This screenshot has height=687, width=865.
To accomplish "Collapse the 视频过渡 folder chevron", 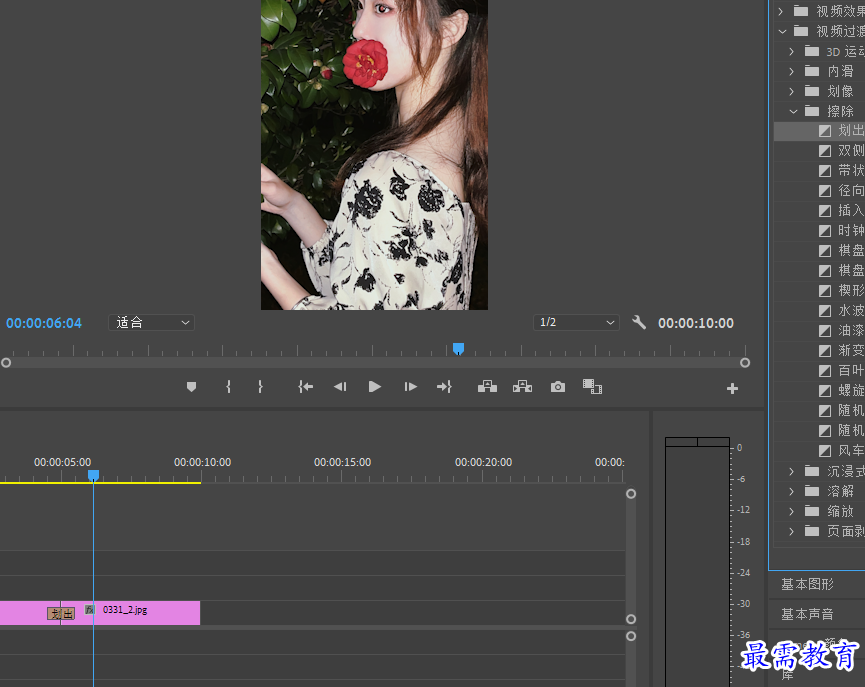I will tap(782, 31).
